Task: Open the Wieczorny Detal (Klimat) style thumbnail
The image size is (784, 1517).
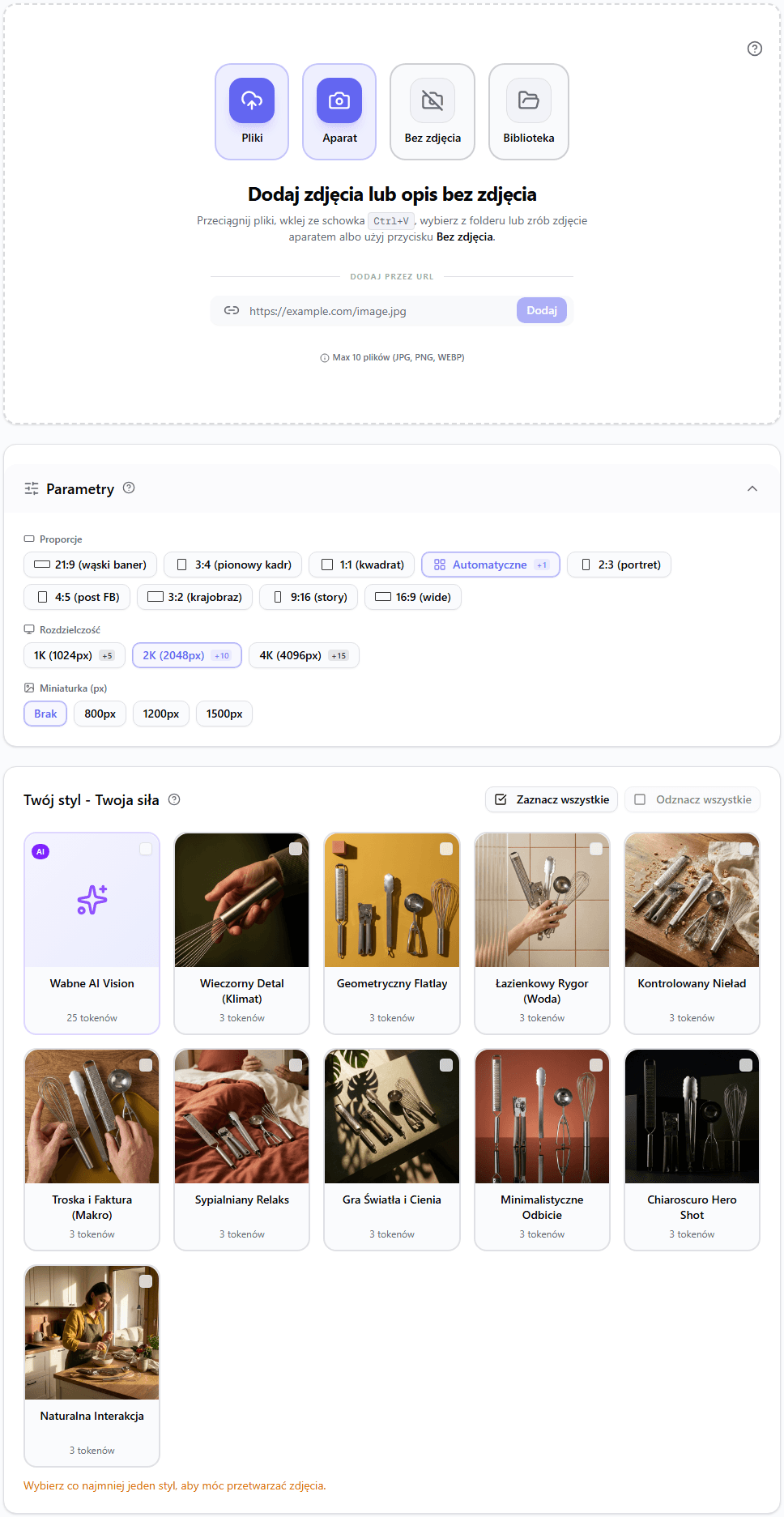Action: pyautogui.click(x=242, y=900)
